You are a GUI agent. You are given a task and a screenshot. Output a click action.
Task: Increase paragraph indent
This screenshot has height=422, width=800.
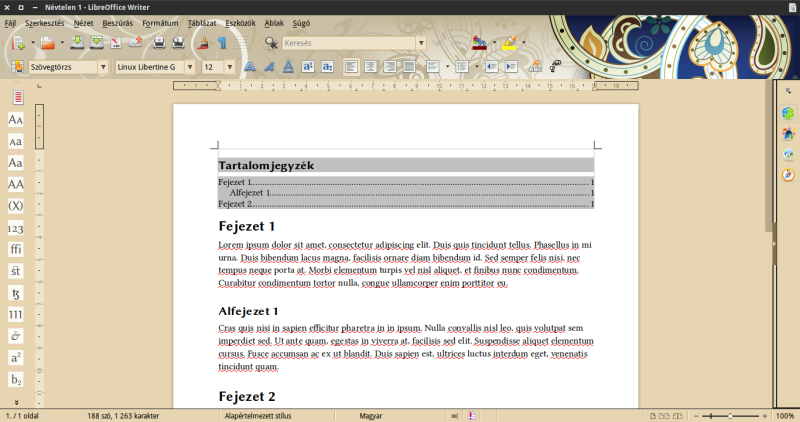(511, 67)
